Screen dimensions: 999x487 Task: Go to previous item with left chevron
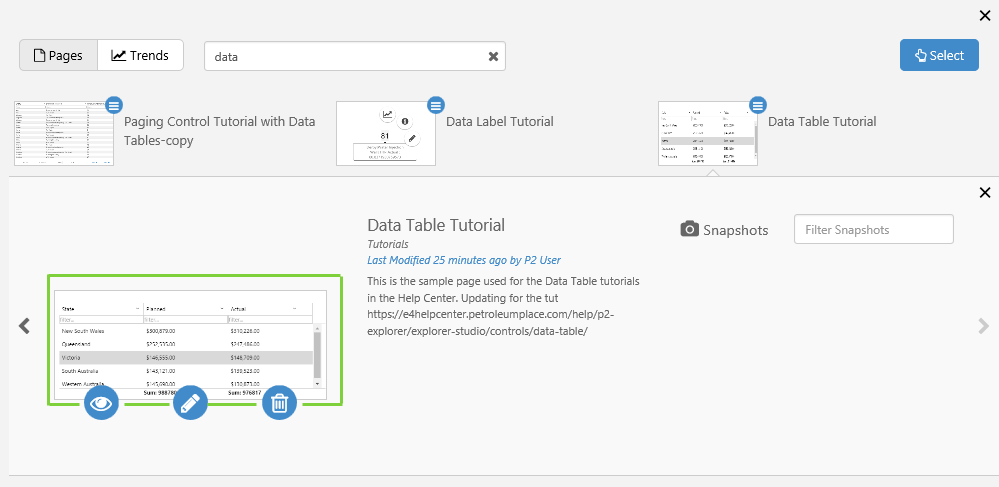[25, 325]
